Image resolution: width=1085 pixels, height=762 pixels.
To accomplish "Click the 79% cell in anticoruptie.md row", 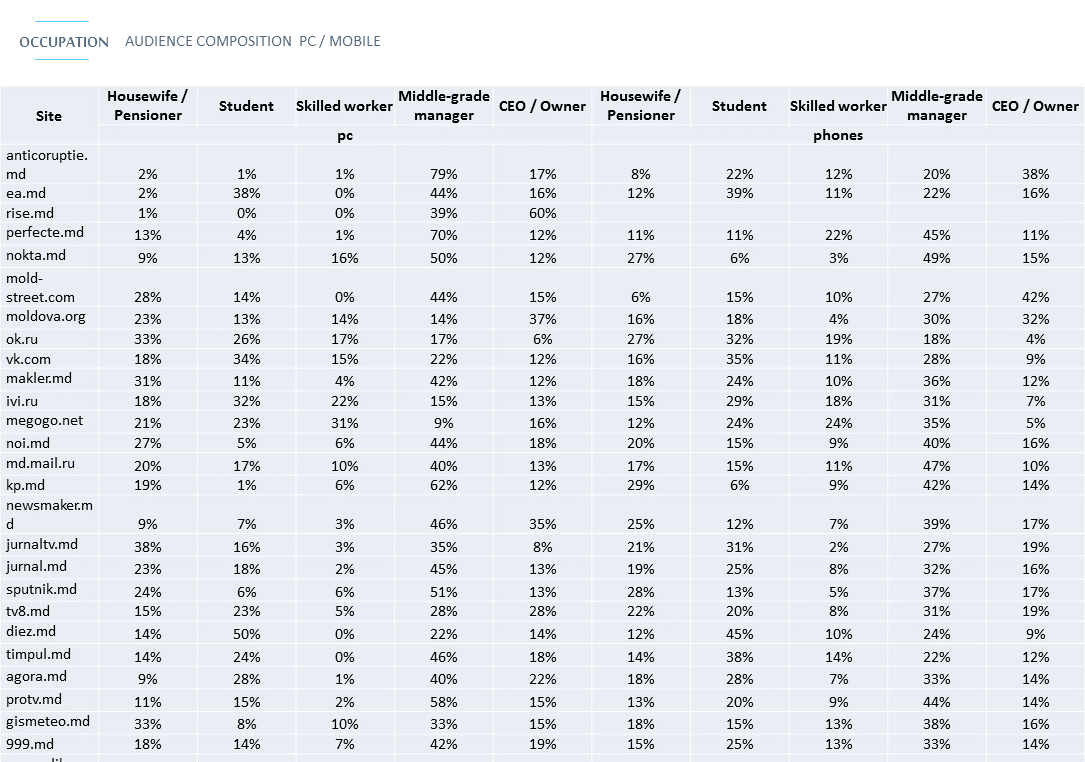I will (x=444, y=174).
